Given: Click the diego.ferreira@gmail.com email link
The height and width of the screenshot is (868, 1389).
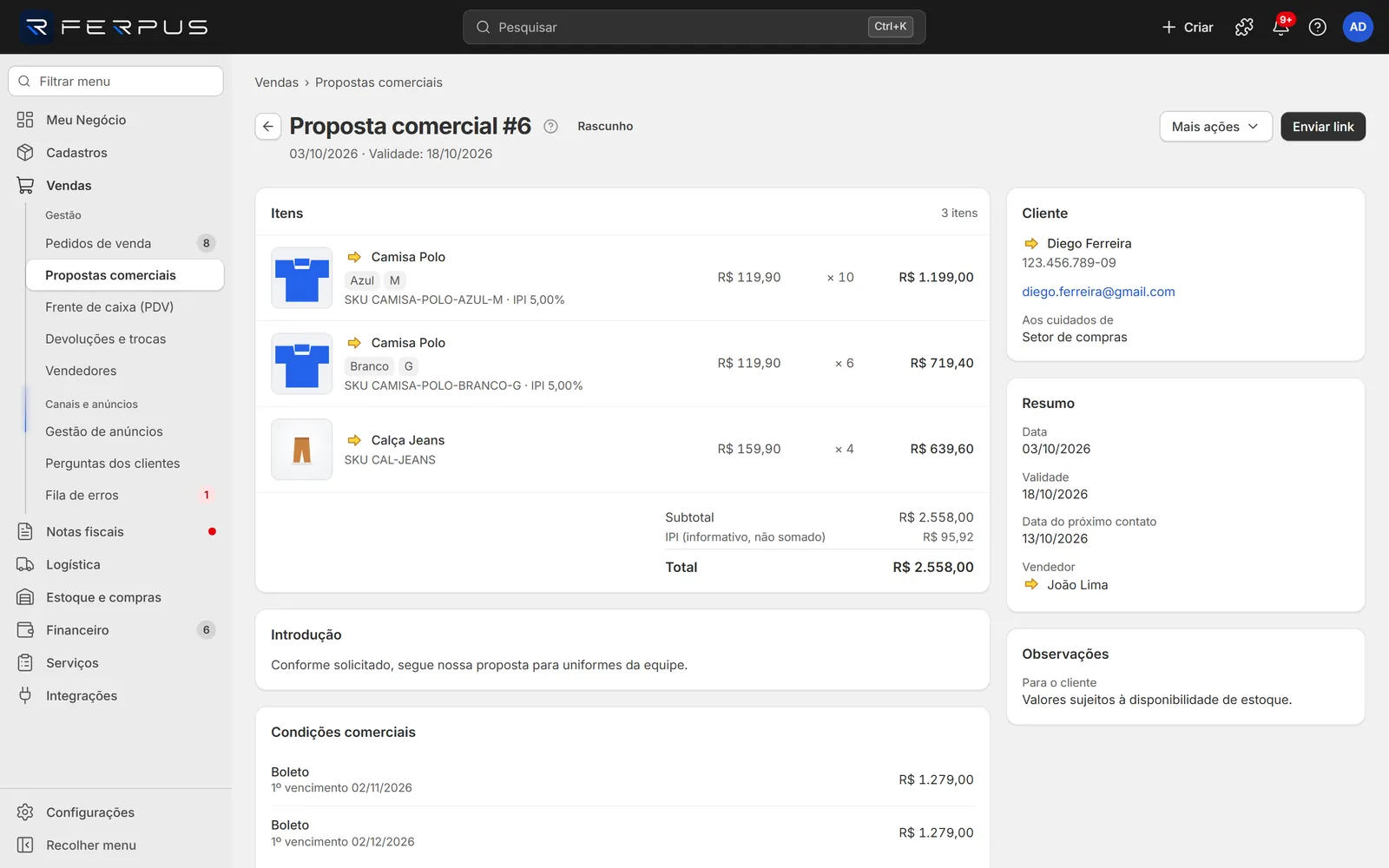Looking at the screenshot, I should coord(1098,292).
